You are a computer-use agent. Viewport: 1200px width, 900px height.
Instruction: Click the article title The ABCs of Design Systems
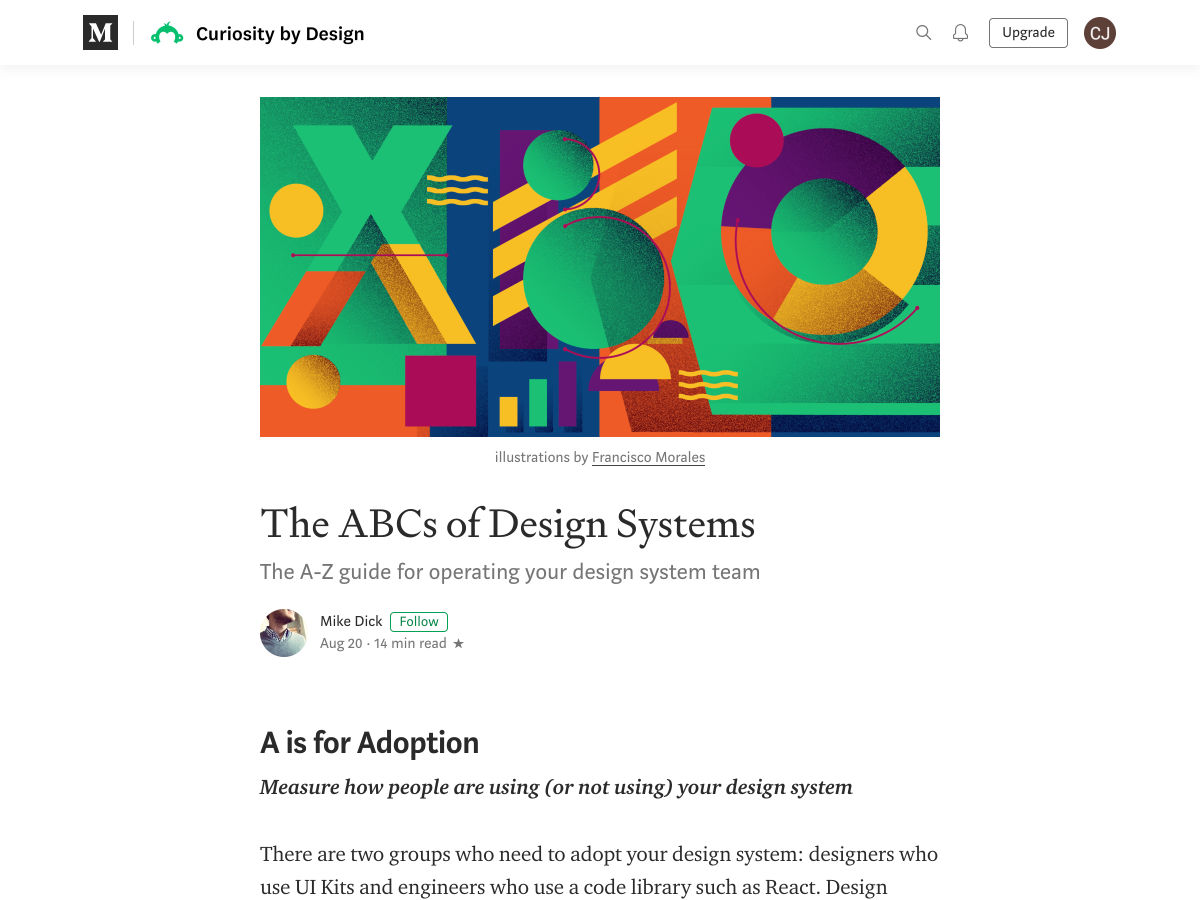507,525
